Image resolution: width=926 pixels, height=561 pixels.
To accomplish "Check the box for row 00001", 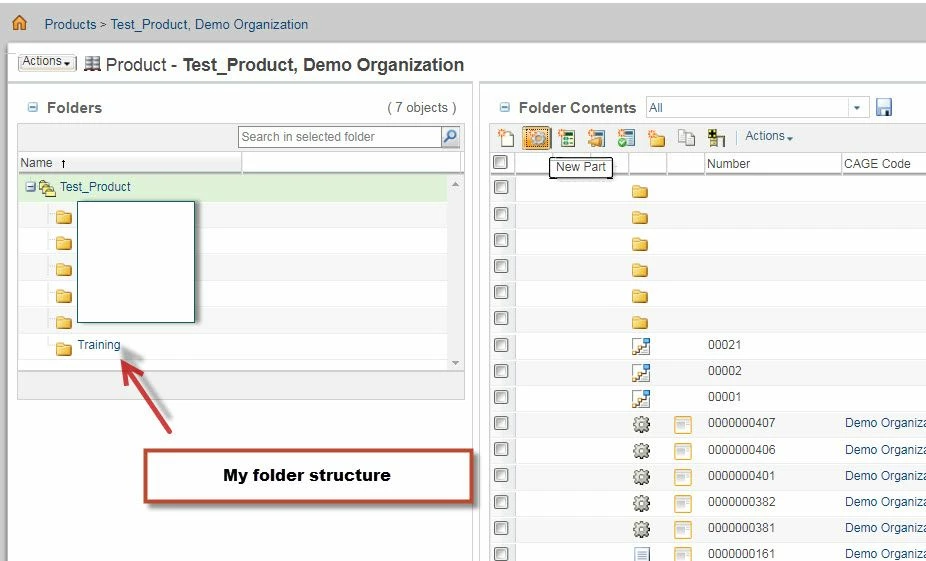I will 501,396.
